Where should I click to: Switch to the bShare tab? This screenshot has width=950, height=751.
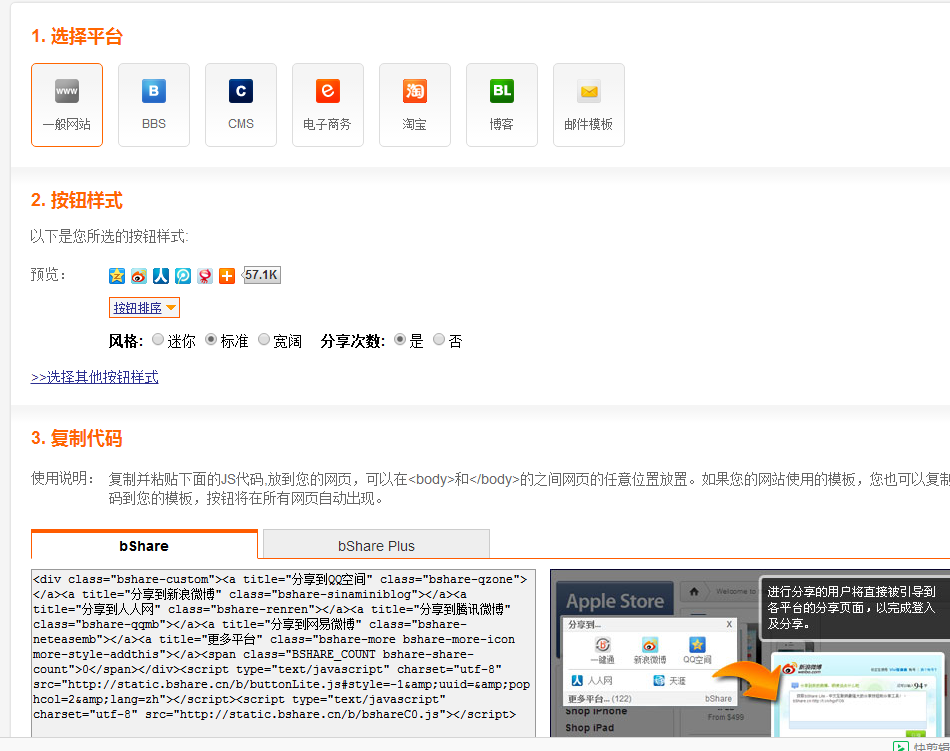(144, 545)
